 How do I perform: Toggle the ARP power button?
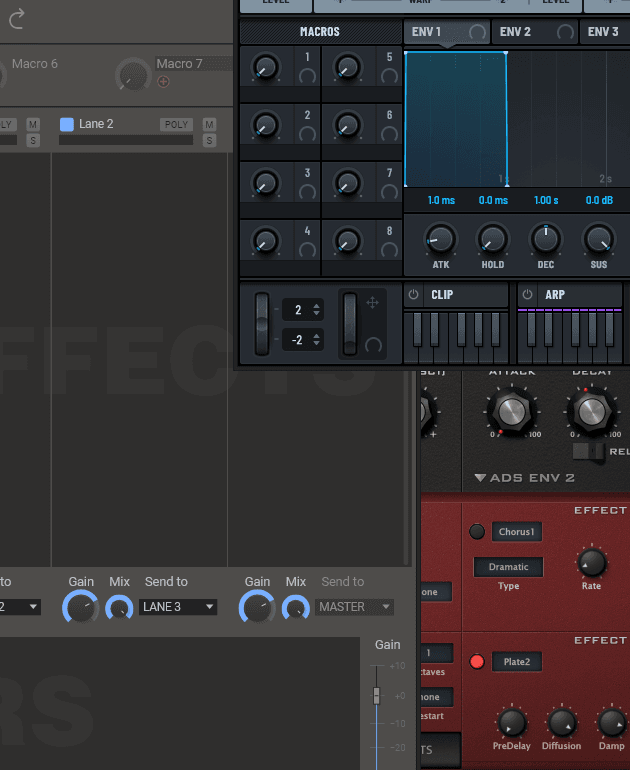(527, 295)
